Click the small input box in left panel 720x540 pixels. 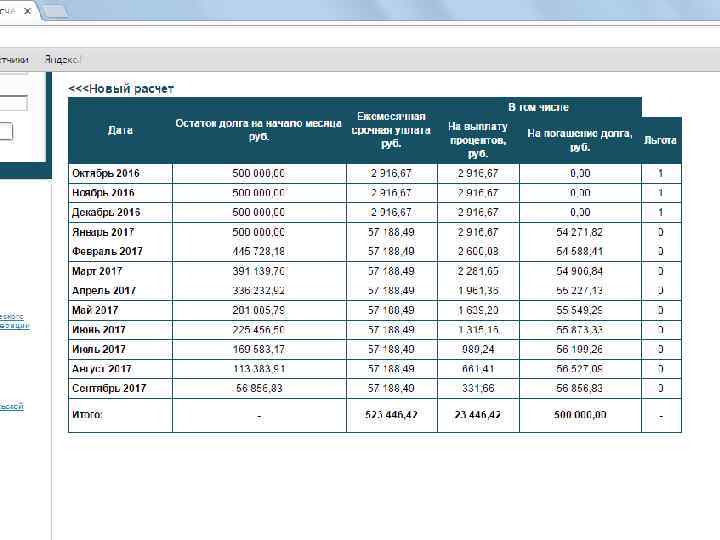click(x=6, y=131)
